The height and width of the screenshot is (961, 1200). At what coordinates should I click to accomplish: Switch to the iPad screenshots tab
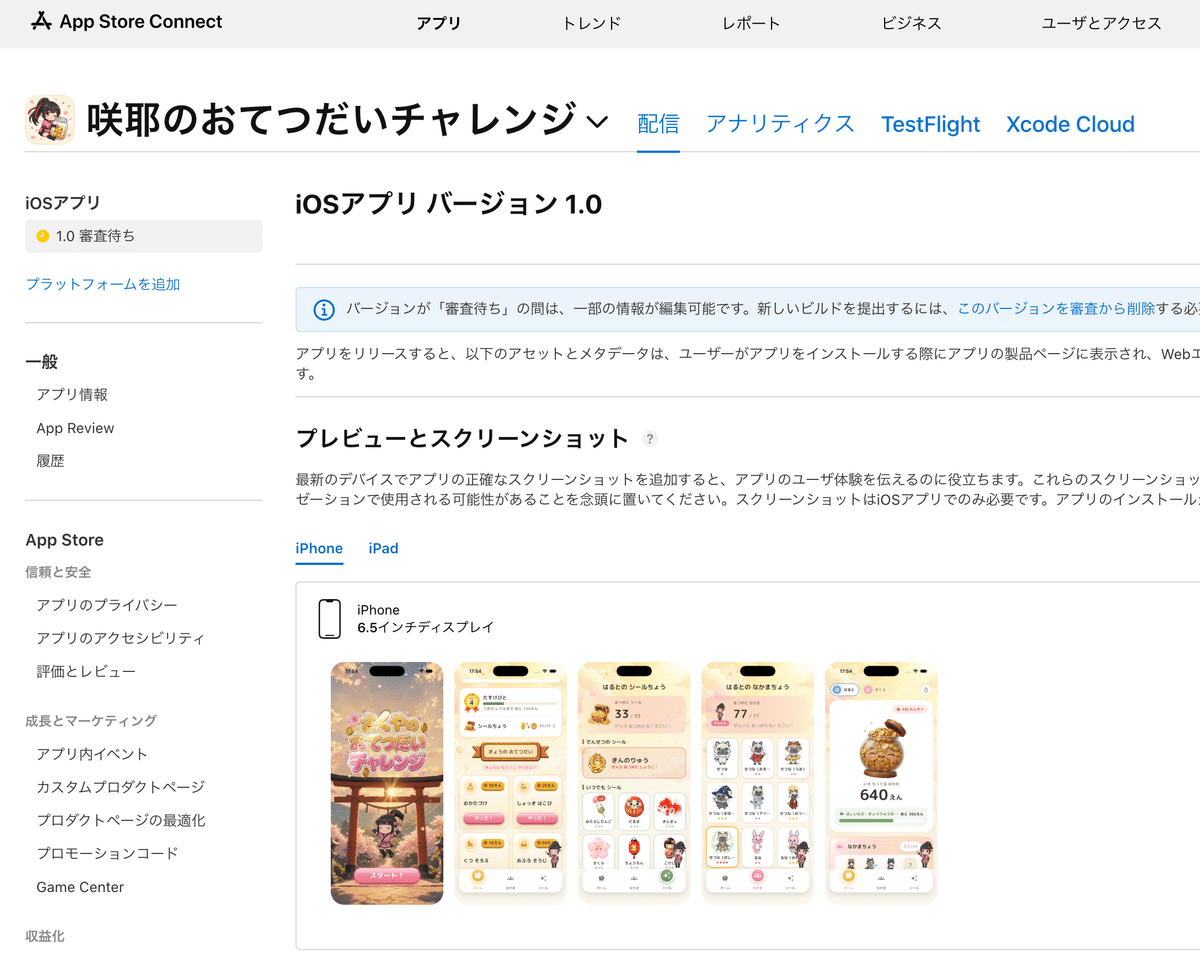click(x=383, y=548)
